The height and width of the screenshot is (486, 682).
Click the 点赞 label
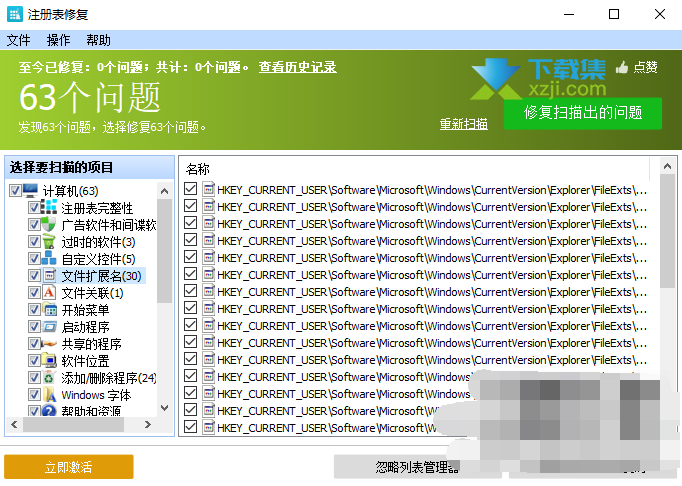pos(645,67)
